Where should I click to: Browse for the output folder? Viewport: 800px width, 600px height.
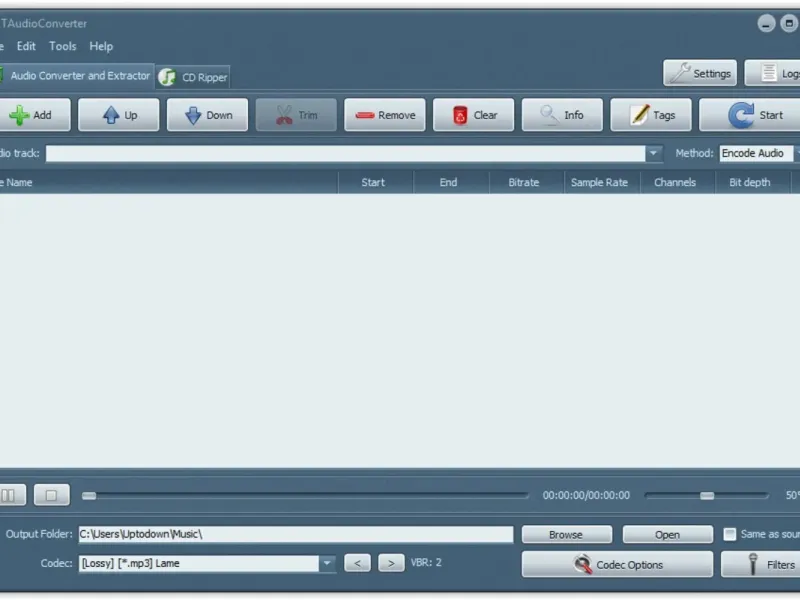pos(566,535)
